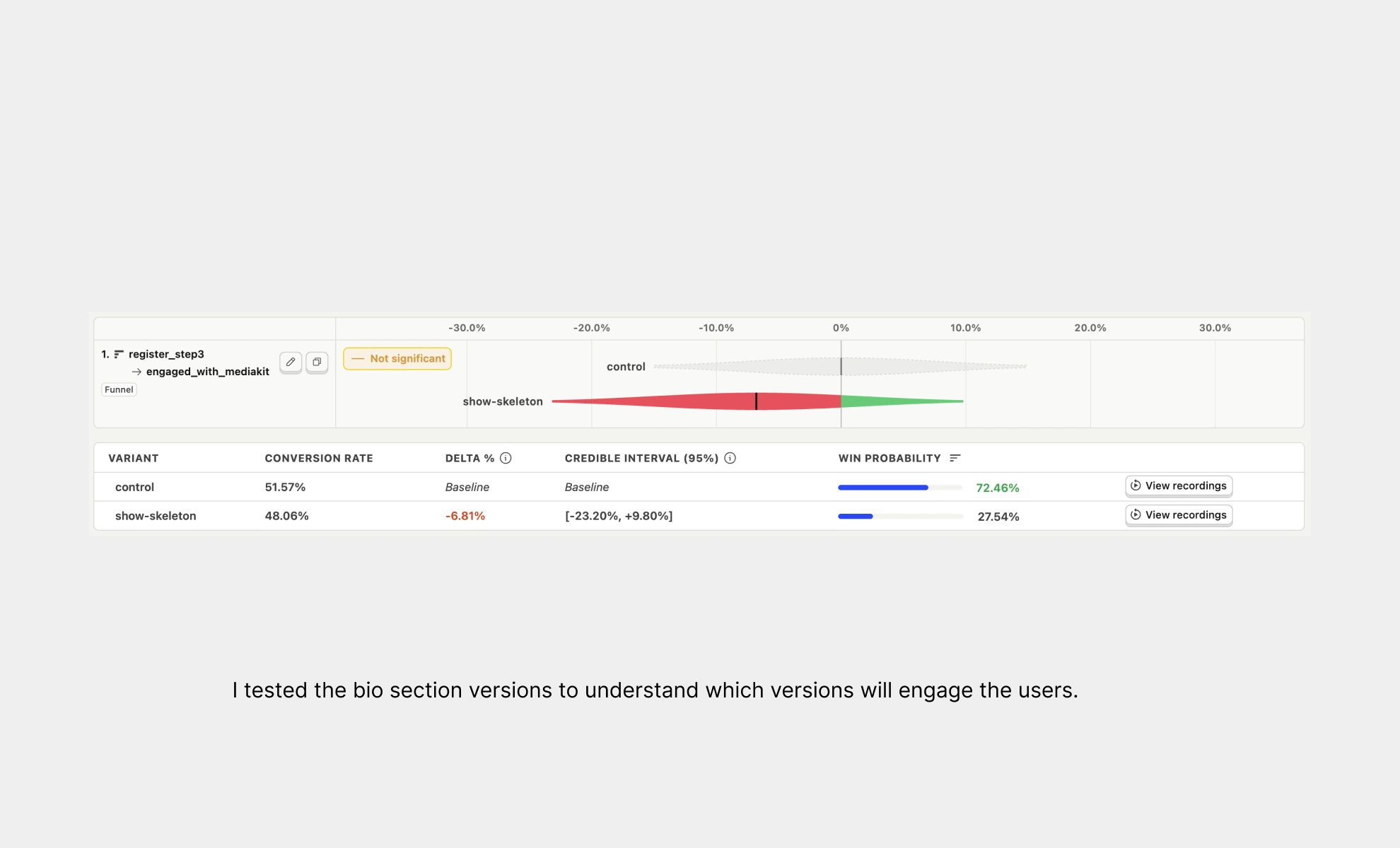The image size is (1400, 848).
Task: Select the Funnel tag label
Action: 119,389
